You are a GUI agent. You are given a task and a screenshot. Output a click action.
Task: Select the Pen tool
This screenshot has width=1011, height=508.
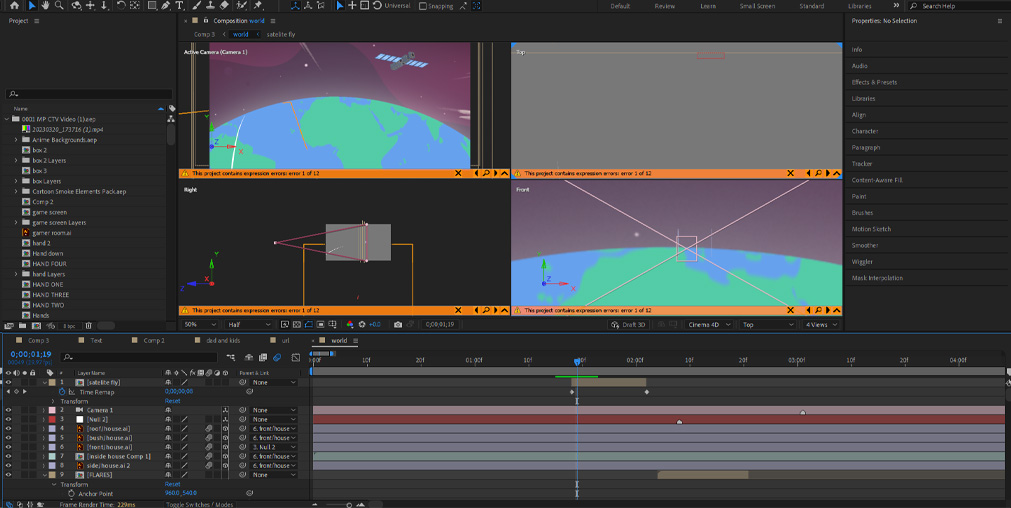[x=165, y=6]
